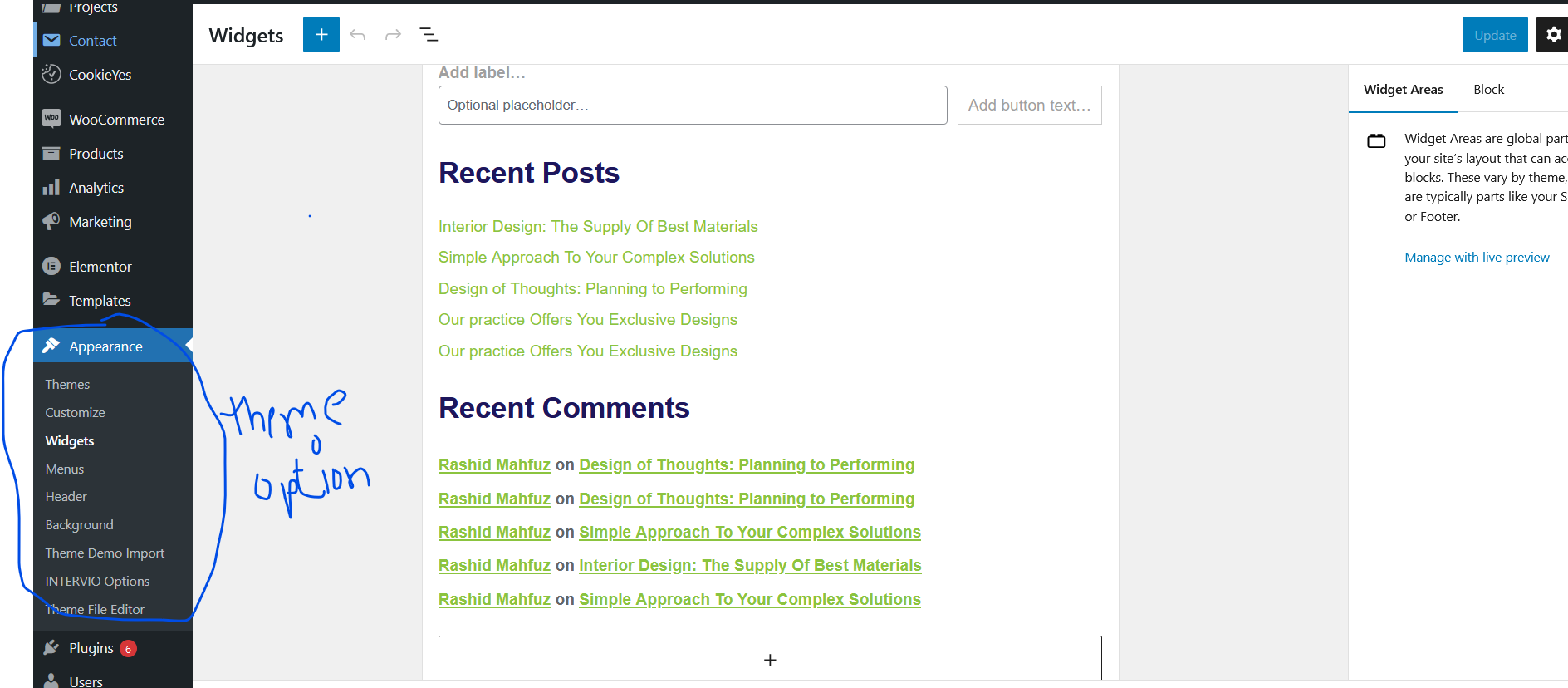
Task: Click the widget area folder icon in sidebar
Action: [1376, 140]
